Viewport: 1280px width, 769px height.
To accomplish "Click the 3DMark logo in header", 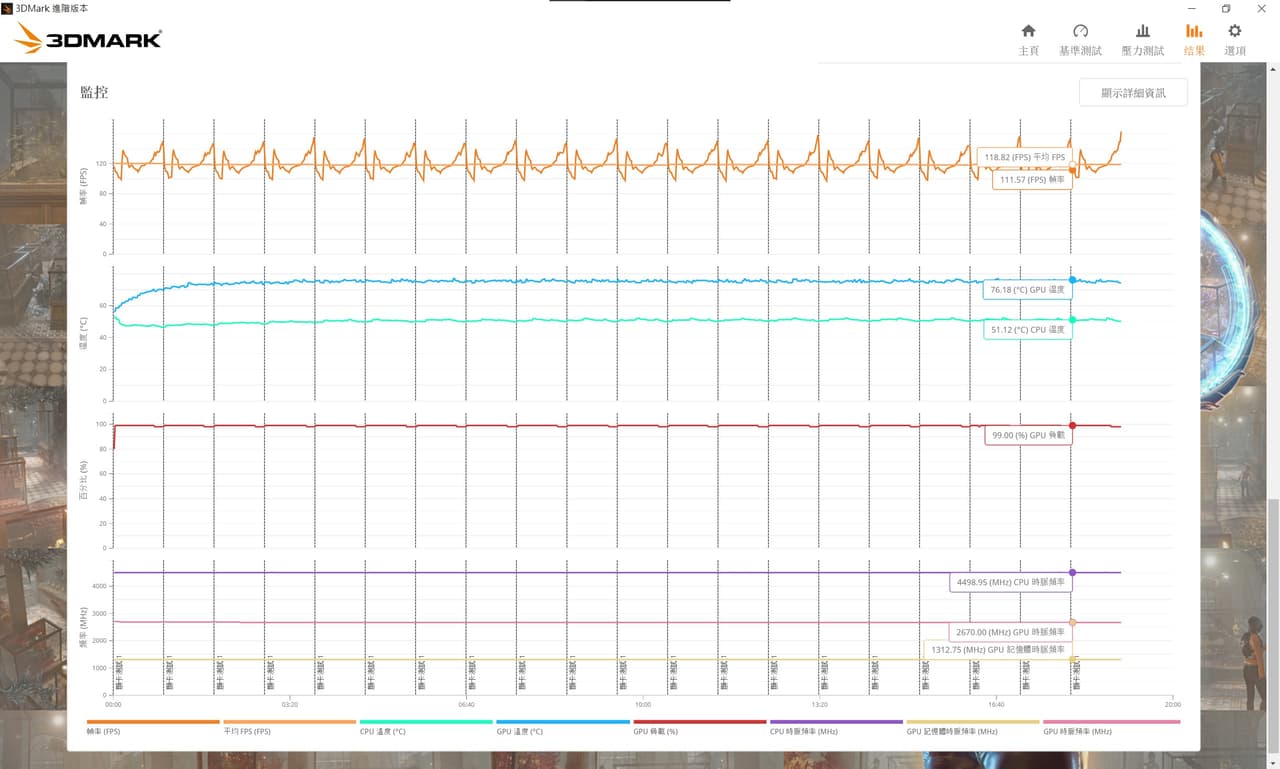I will pos(88,39).
